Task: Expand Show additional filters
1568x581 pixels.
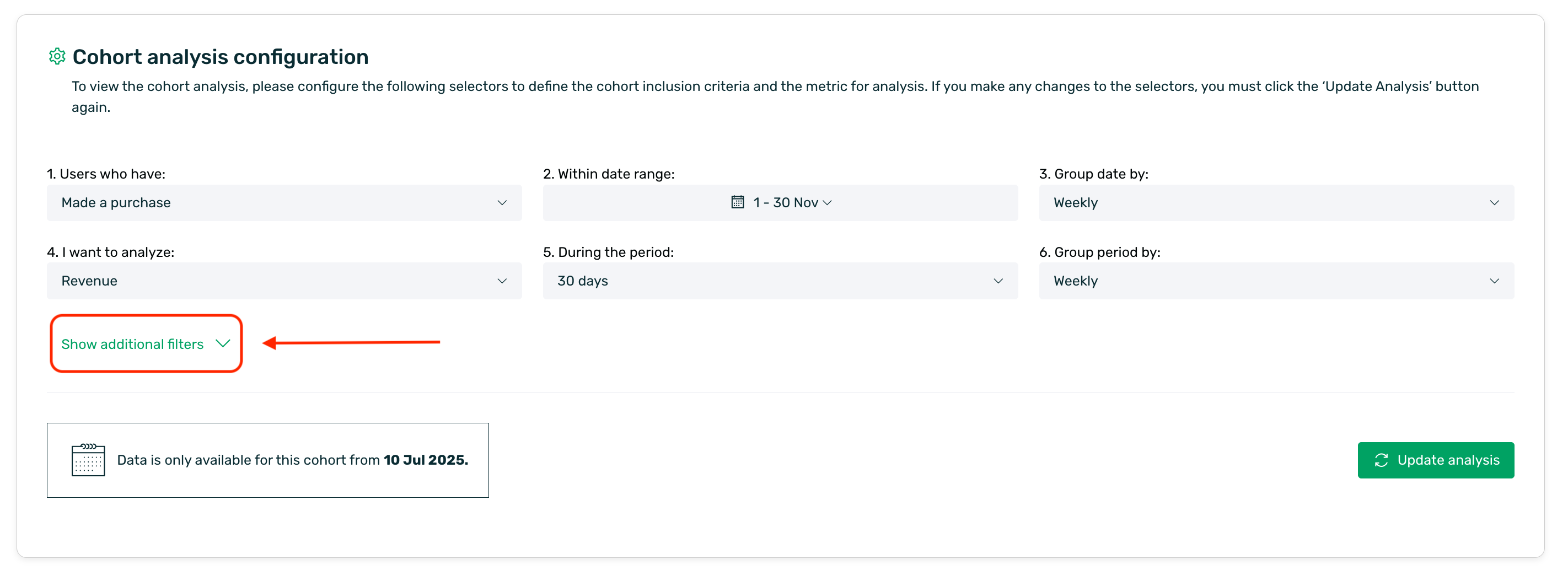Action: tap(133, 345)
